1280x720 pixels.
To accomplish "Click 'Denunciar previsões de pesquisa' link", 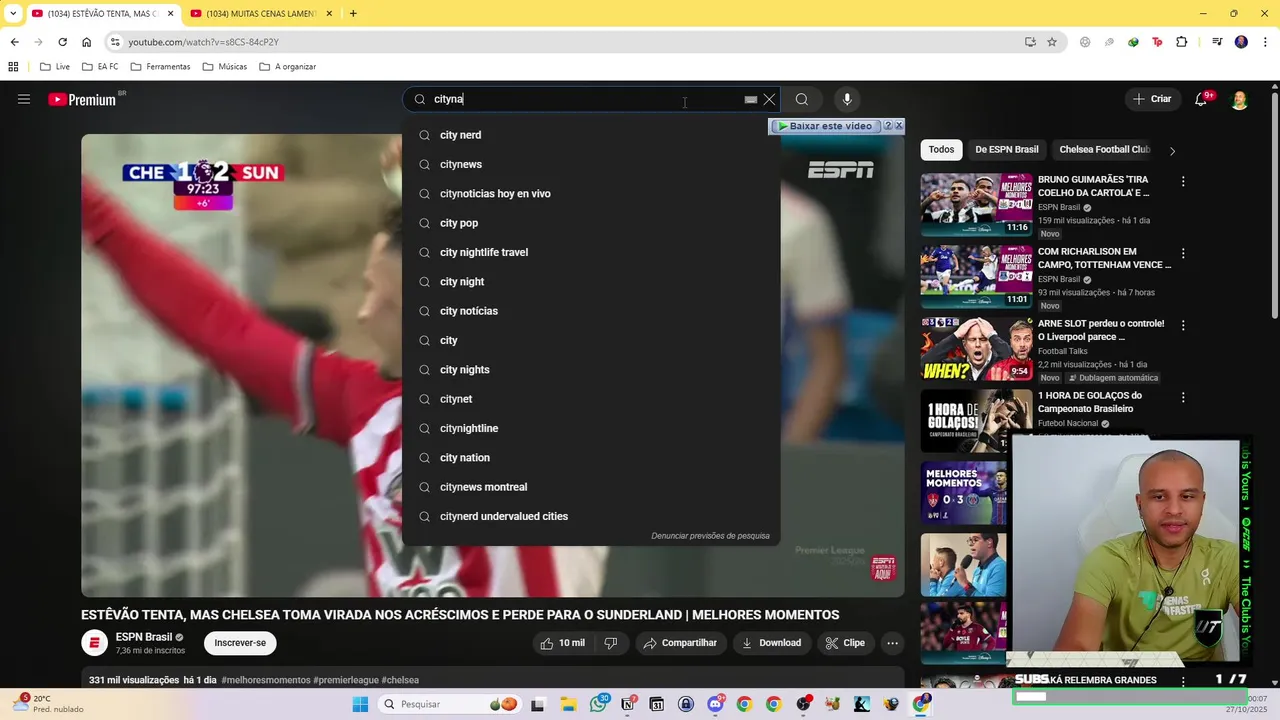I will pos(710,536).
